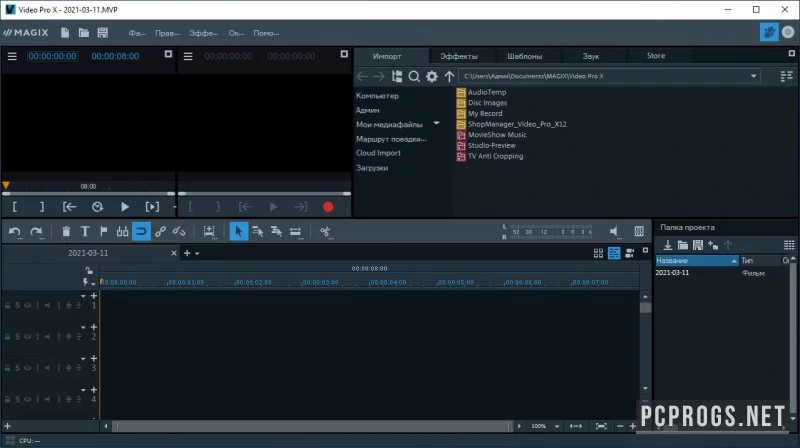Viewport: 800px width, 448px height.
Task: Select Cloud Import in the sidebar
Action: [x=378, y=153]
